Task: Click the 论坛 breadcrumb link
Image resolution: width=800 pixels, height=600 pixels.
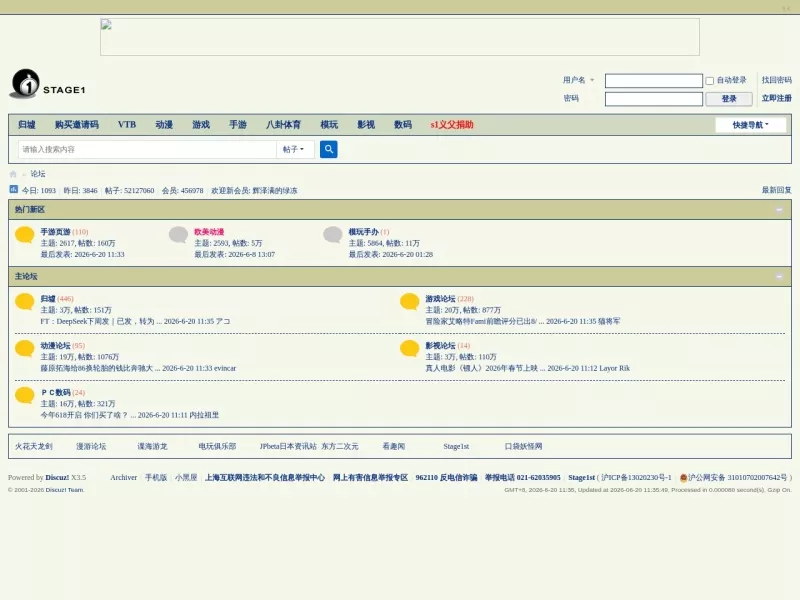Action: coord(38,174)
